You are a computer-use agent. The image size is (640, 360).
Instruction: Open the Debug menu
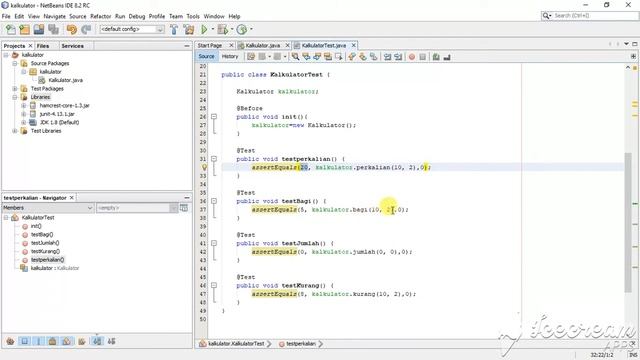[137, 16]
